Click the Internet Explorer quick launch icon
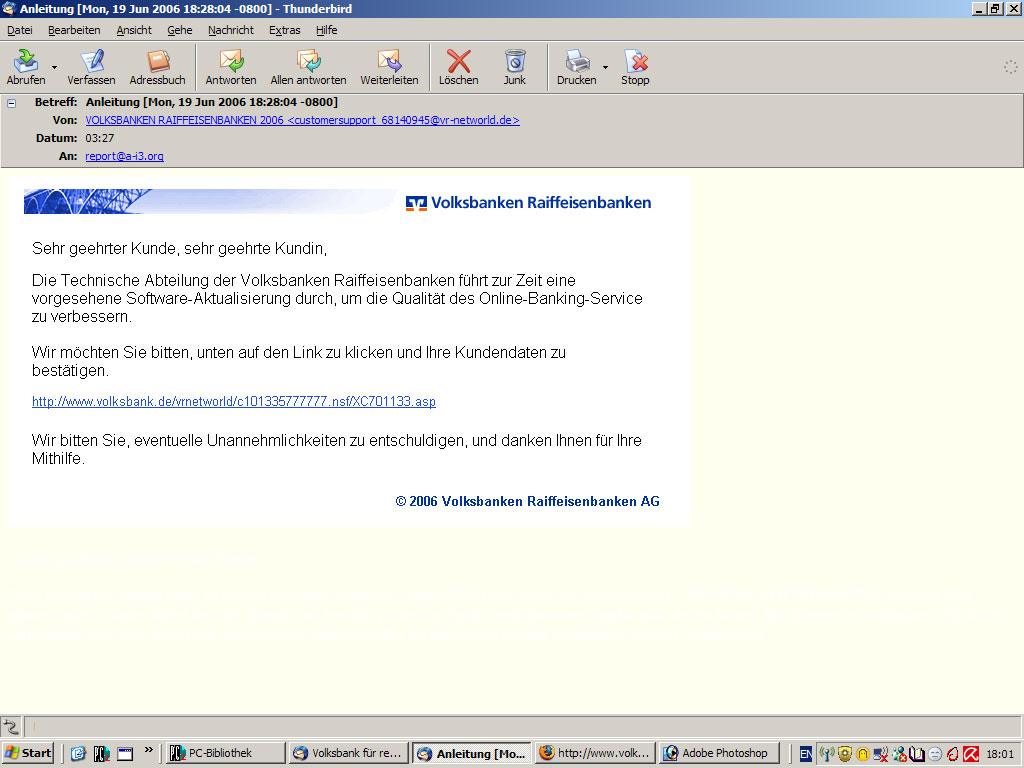The height and width of the screenshot is (768, 1024). coord(78,754)
